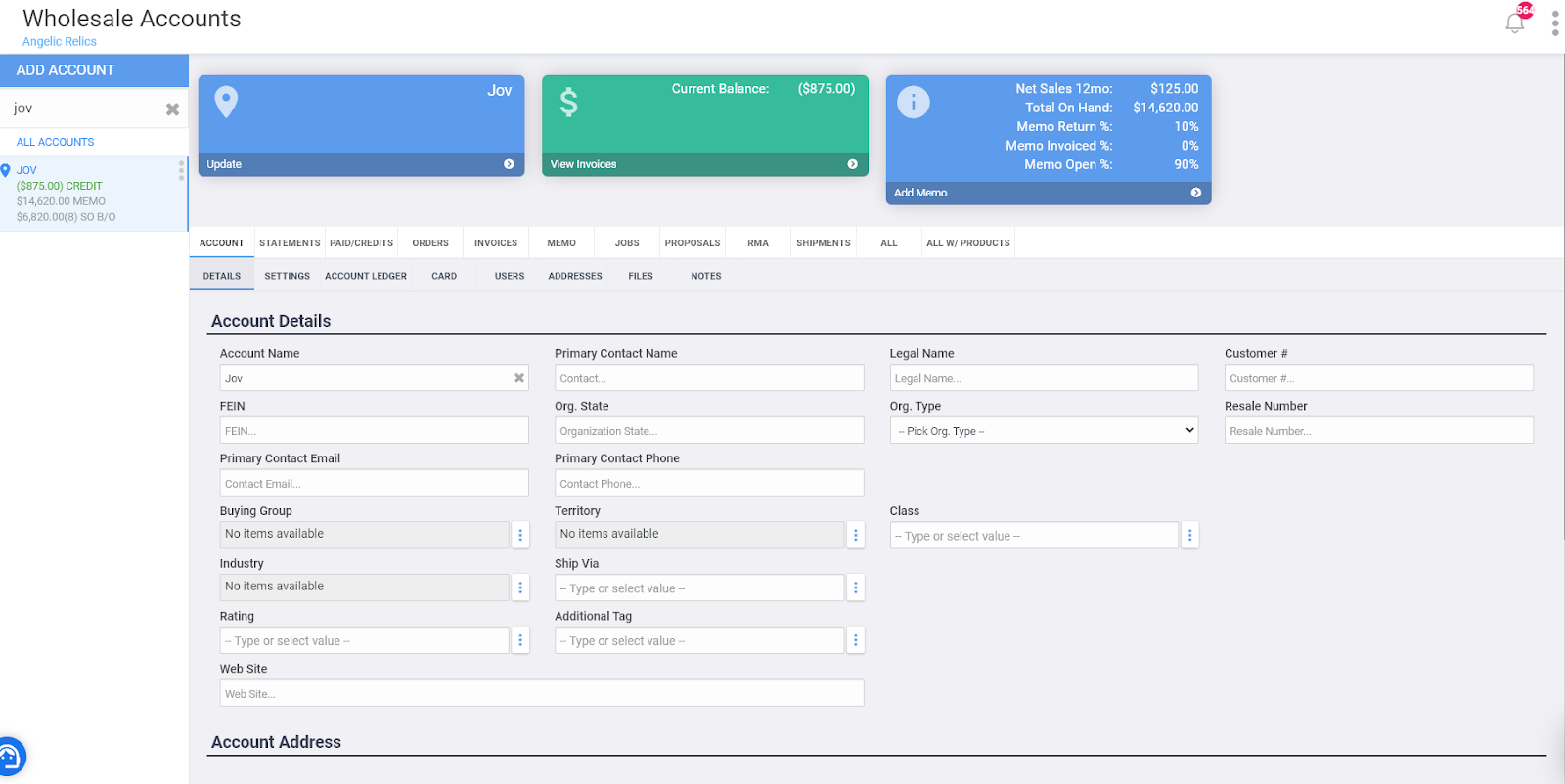Image resolution: width=1565 pixels, height=784 pixels.
Task: Open the notifications bell
Action: pos(1515,22)
